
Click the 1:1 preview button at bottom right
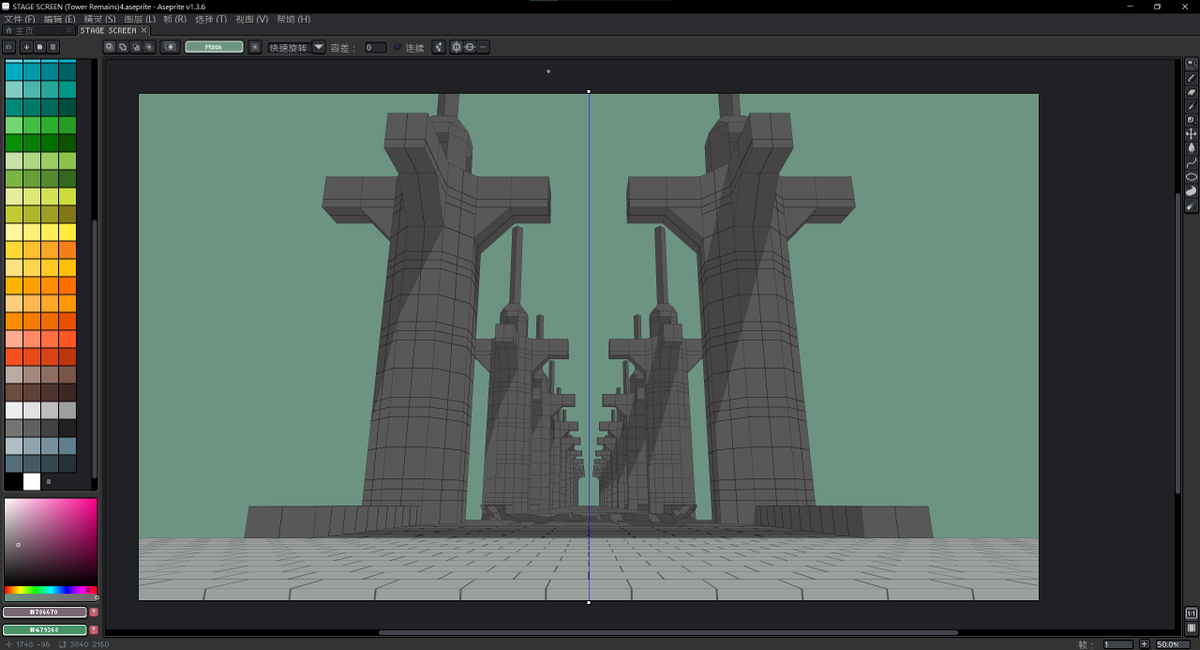(1191, 612)
